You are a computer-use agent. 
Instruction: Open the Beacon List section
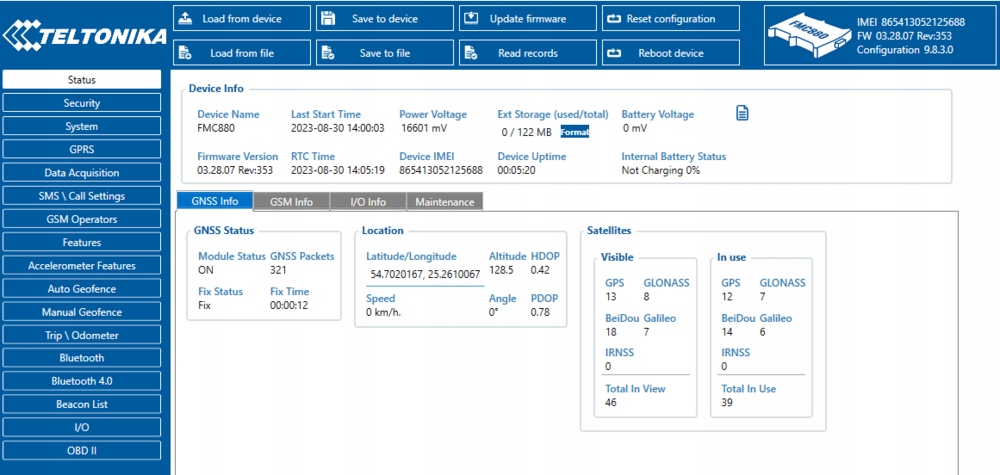pos(82,404)
